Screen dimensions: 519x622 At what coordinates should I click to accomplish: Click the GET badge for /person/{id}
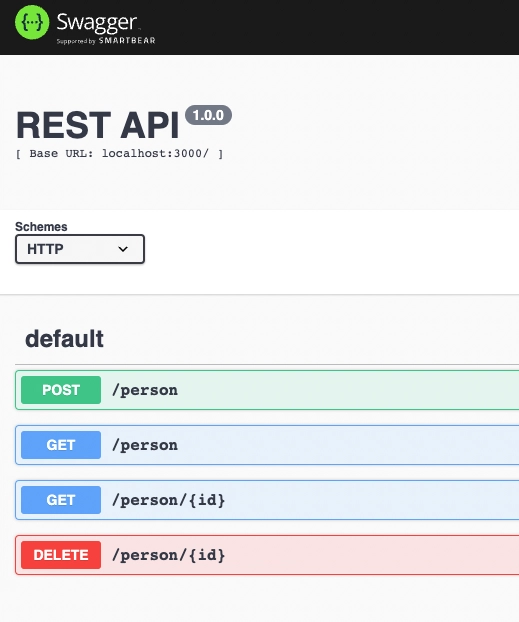pos(61,500)
